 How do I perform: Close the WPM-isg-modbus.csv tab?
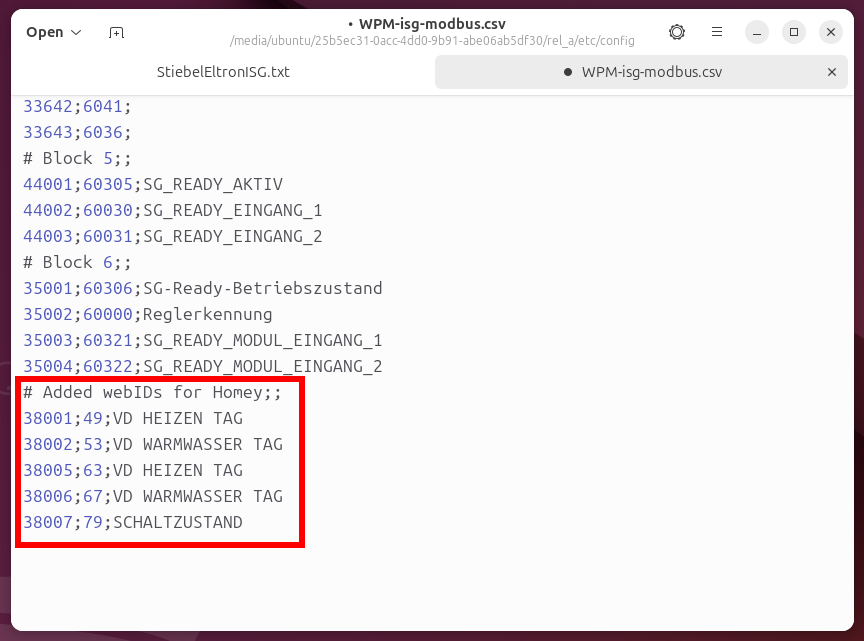831,72
